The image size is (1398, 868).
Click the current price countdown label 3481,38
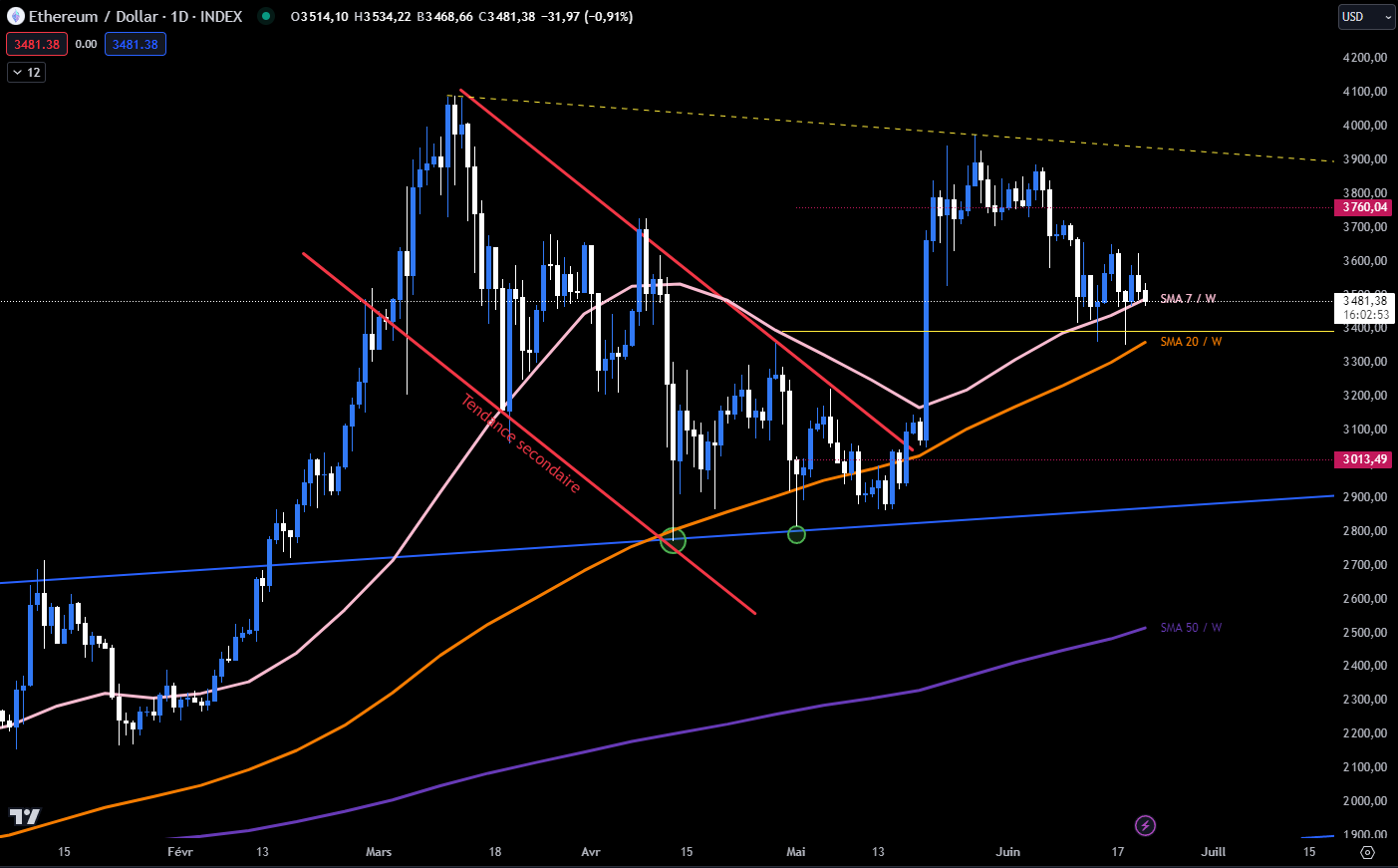[1363, 302]
